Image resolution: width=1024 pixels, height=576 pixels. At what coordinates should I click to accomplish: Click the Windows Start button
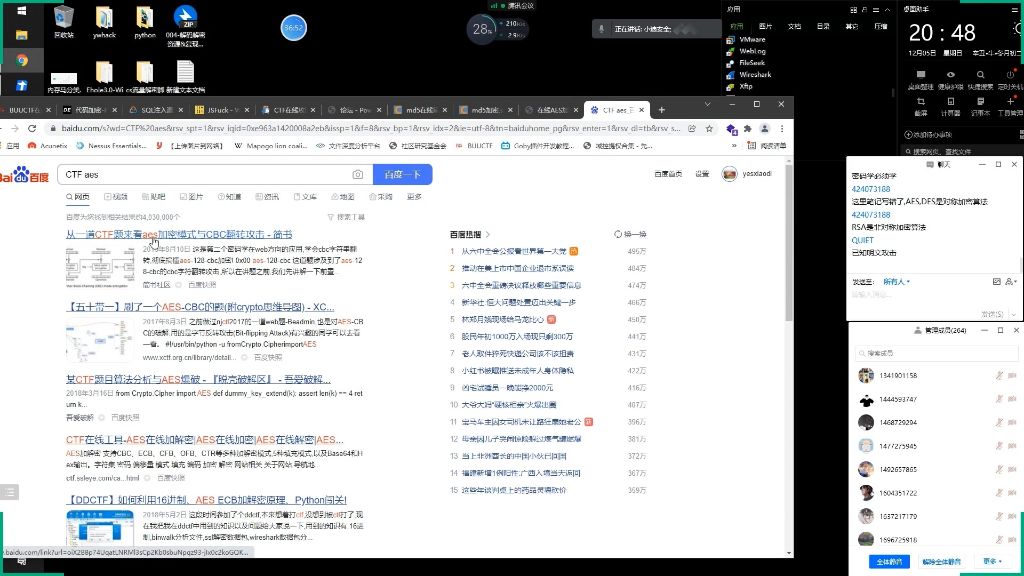point(22,11)
